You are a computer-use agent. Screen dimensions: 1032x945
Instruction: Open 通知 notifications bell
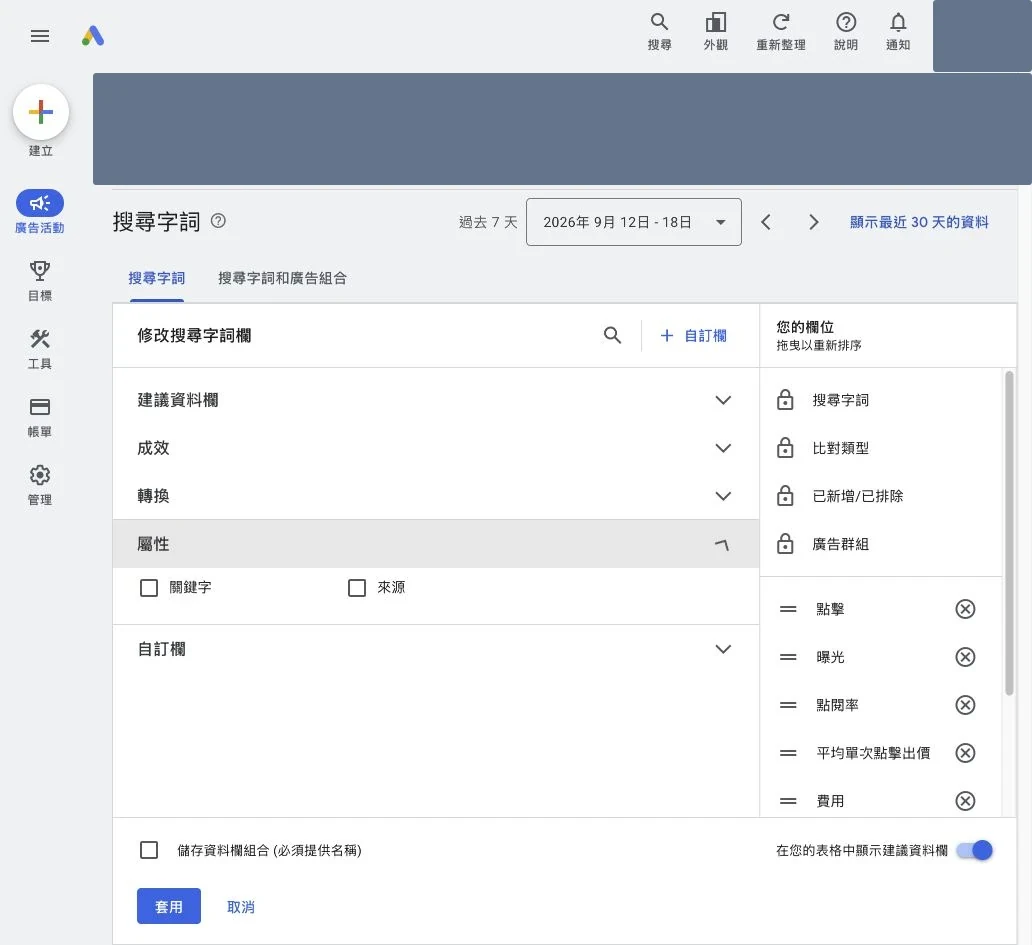coord(898,32)
